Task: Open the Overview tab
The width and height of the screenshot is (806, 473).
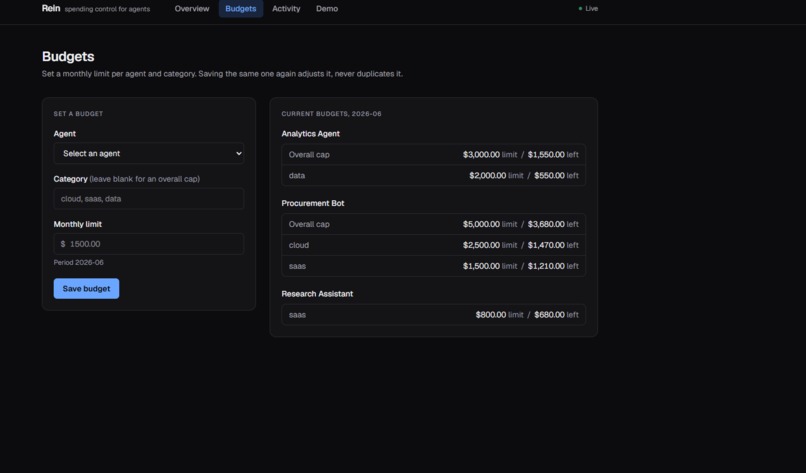Action: pos(192,9)
